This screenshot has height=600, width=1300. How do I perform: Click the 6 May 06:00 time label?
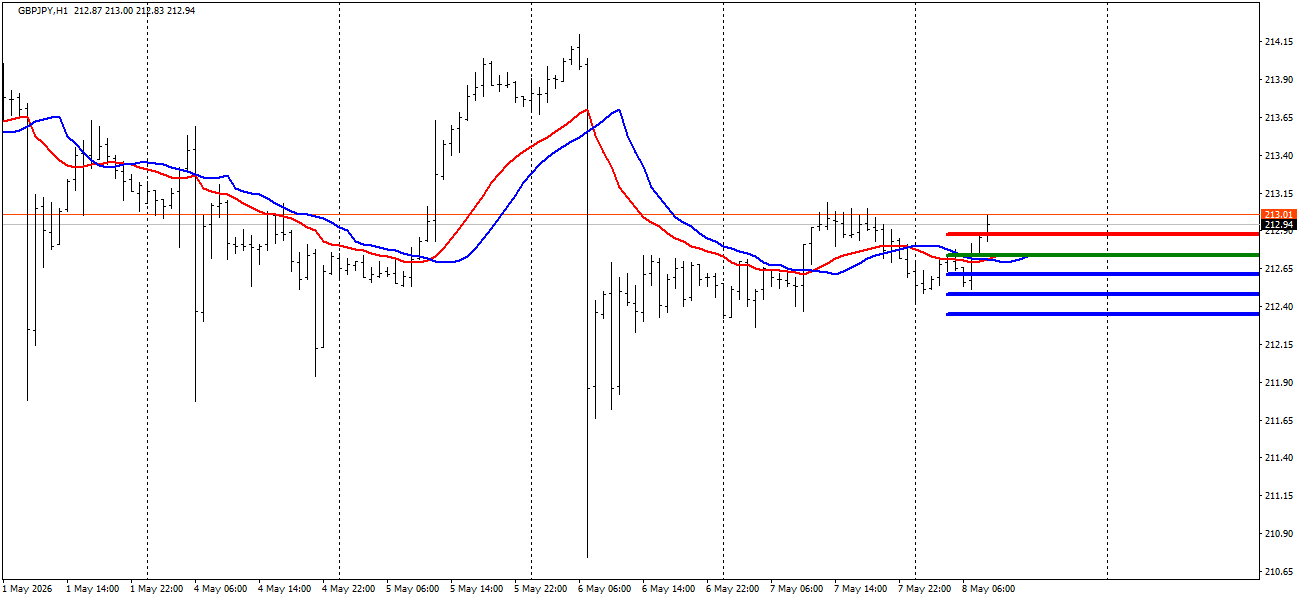point(604,589)
